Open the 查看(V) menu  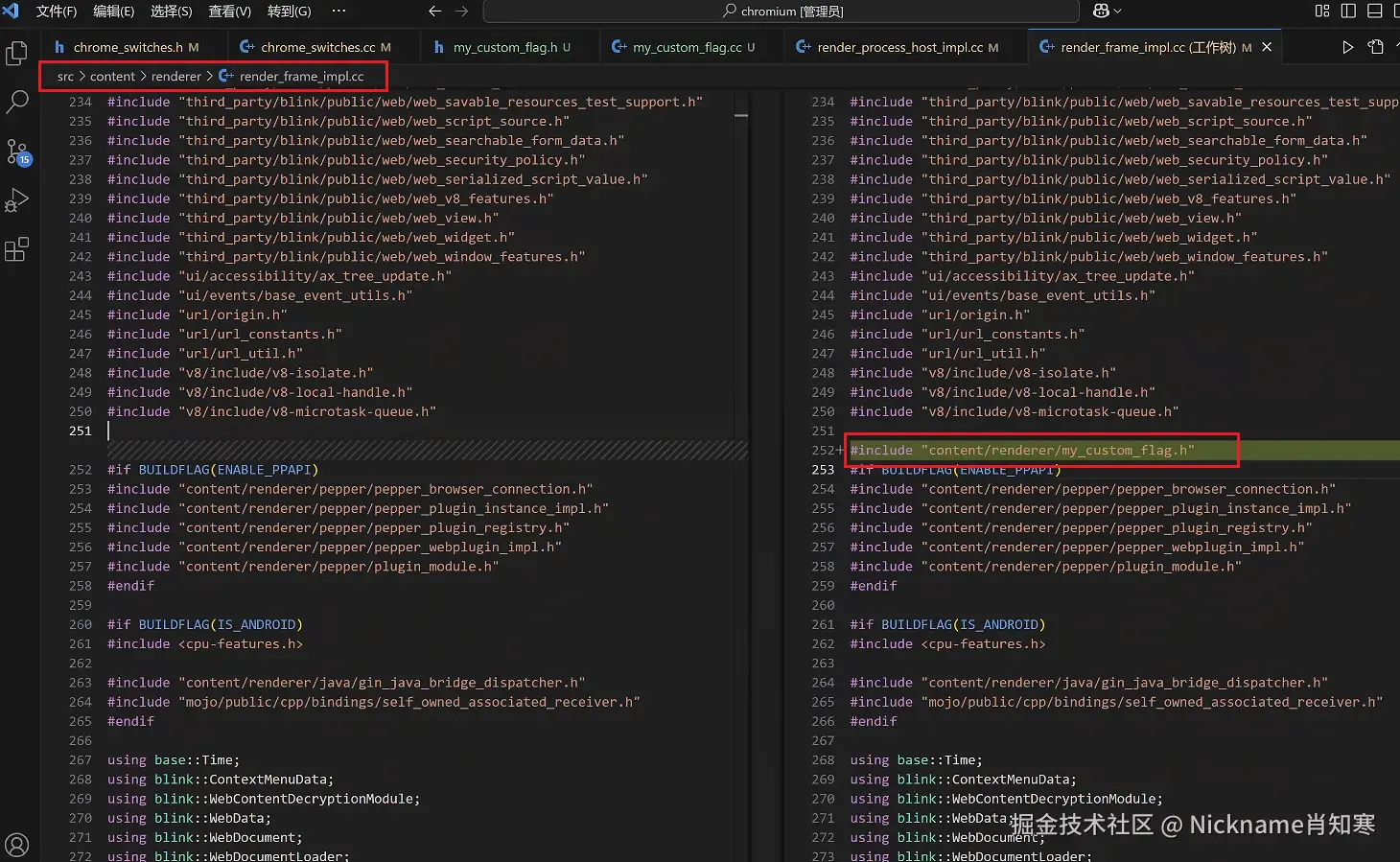(229, 12)
